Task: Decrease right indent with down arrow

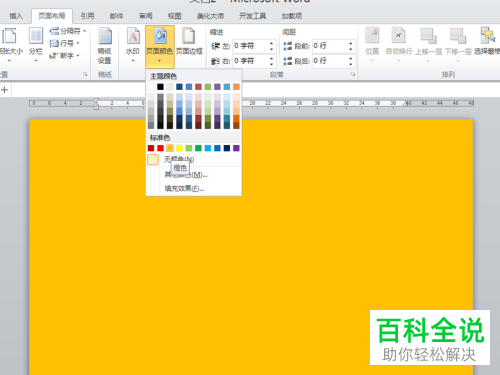Action: [272, 64]
